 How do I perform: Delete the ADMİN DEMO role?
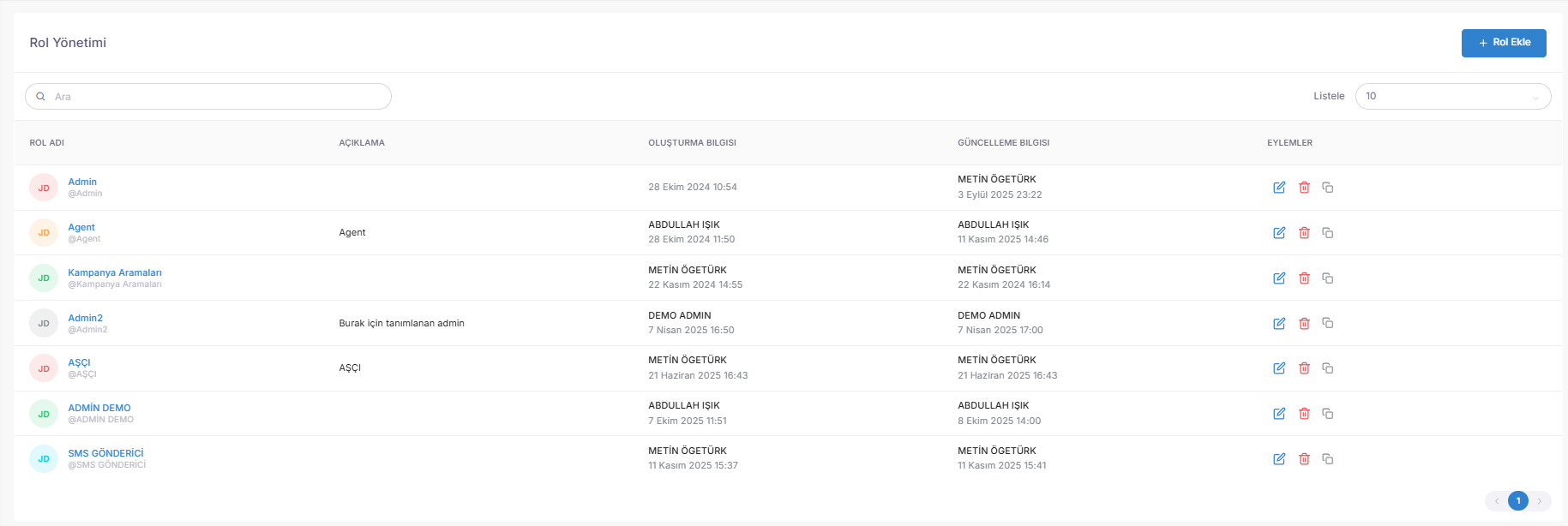click(1304, 414)
